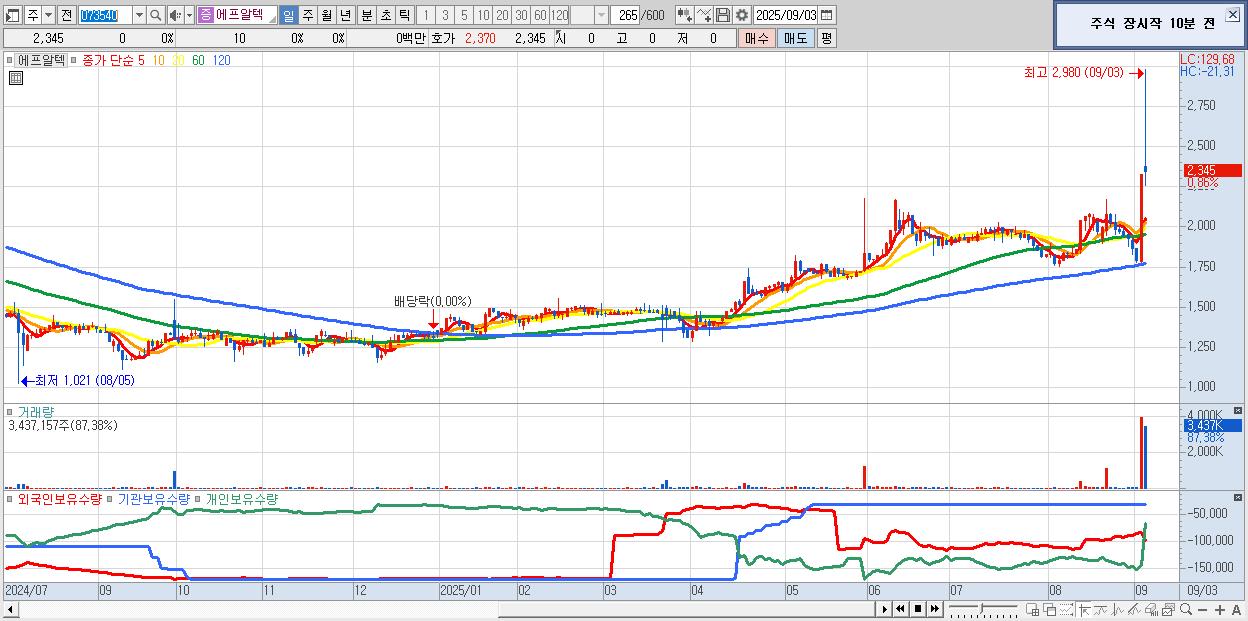Screen dimensions: 1248x621
Task: Click the add-indicator candle icon
Action: [685, 15]
